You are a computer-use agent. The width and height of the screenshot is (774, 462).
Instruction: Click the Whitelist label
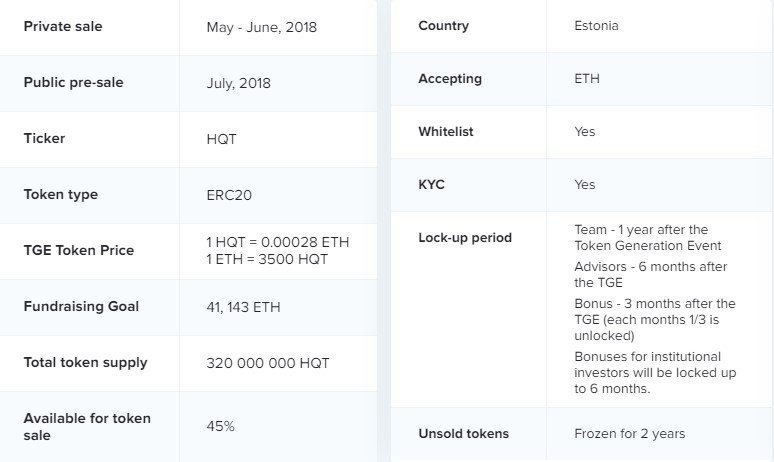pos(446,131)
